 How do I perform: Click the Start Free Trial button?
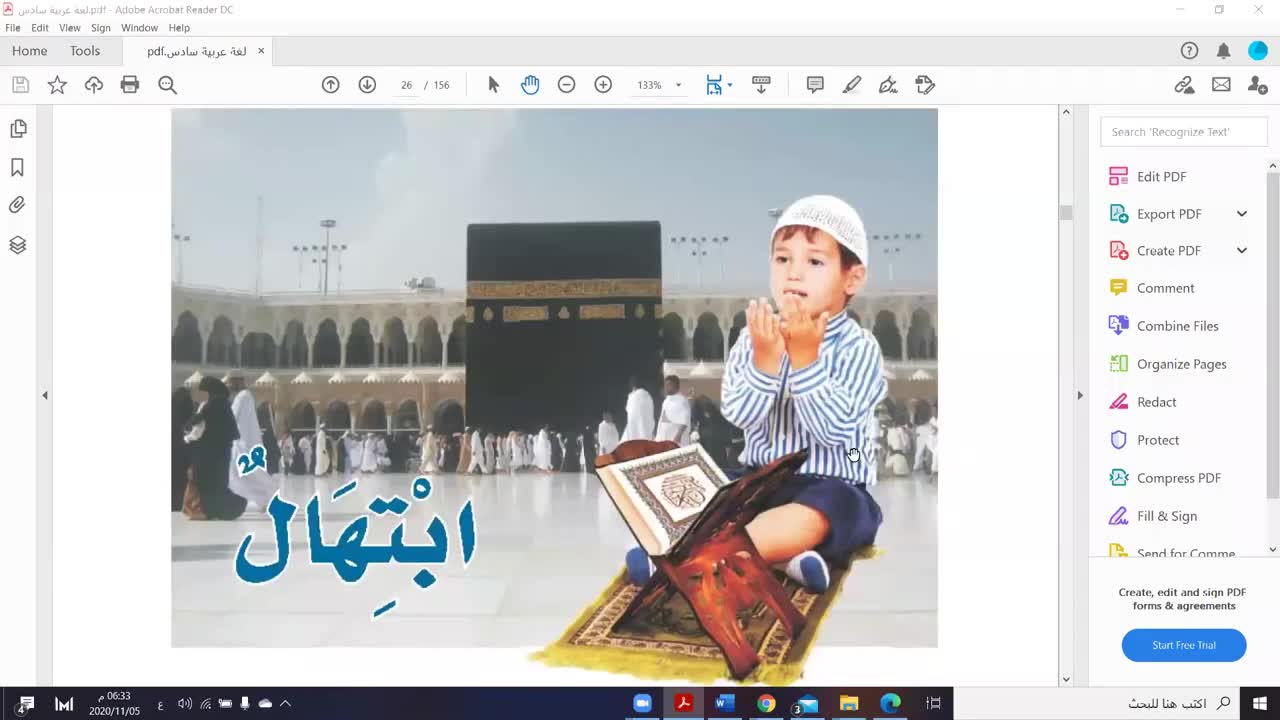(x=1183, y=645)
